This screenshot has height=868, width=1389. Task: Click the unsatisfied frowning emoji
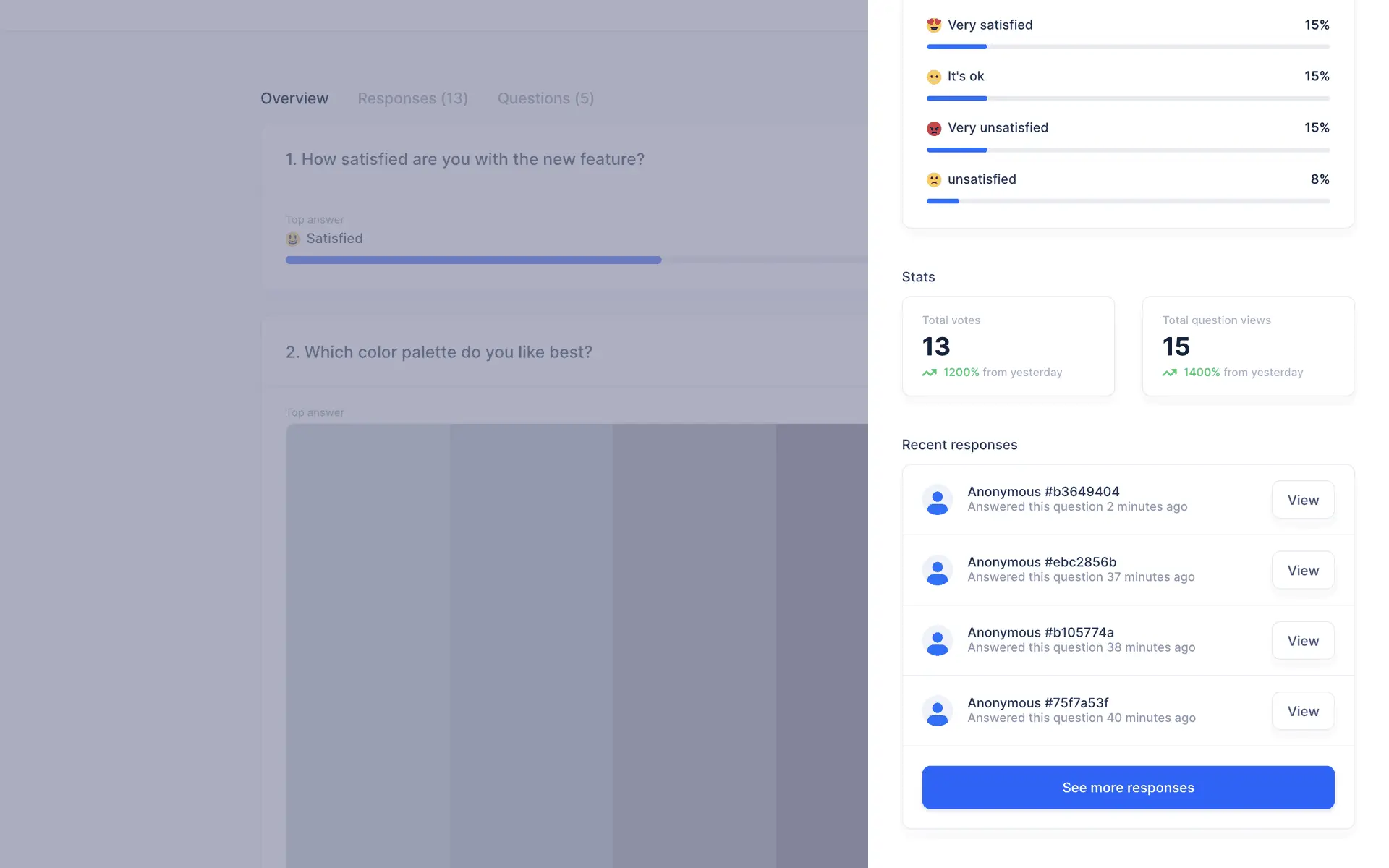pos(933,179)
